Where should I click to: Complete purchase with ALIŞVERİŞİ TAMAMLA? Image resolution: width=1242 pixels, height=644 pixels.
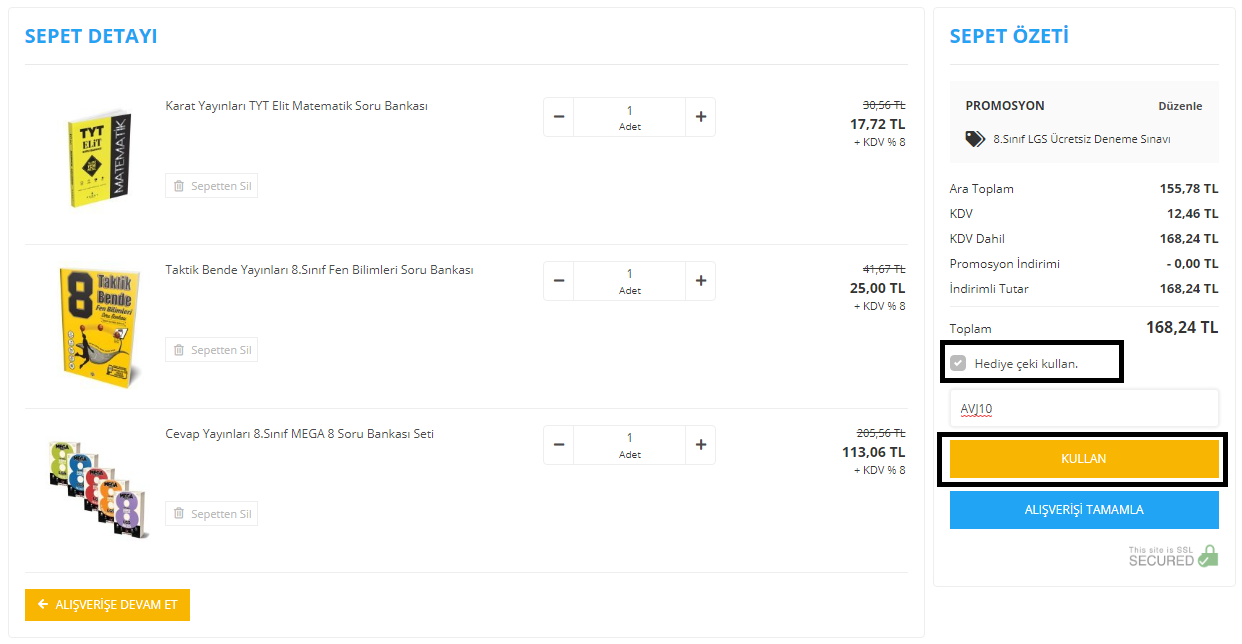(x=1084, y=510)
